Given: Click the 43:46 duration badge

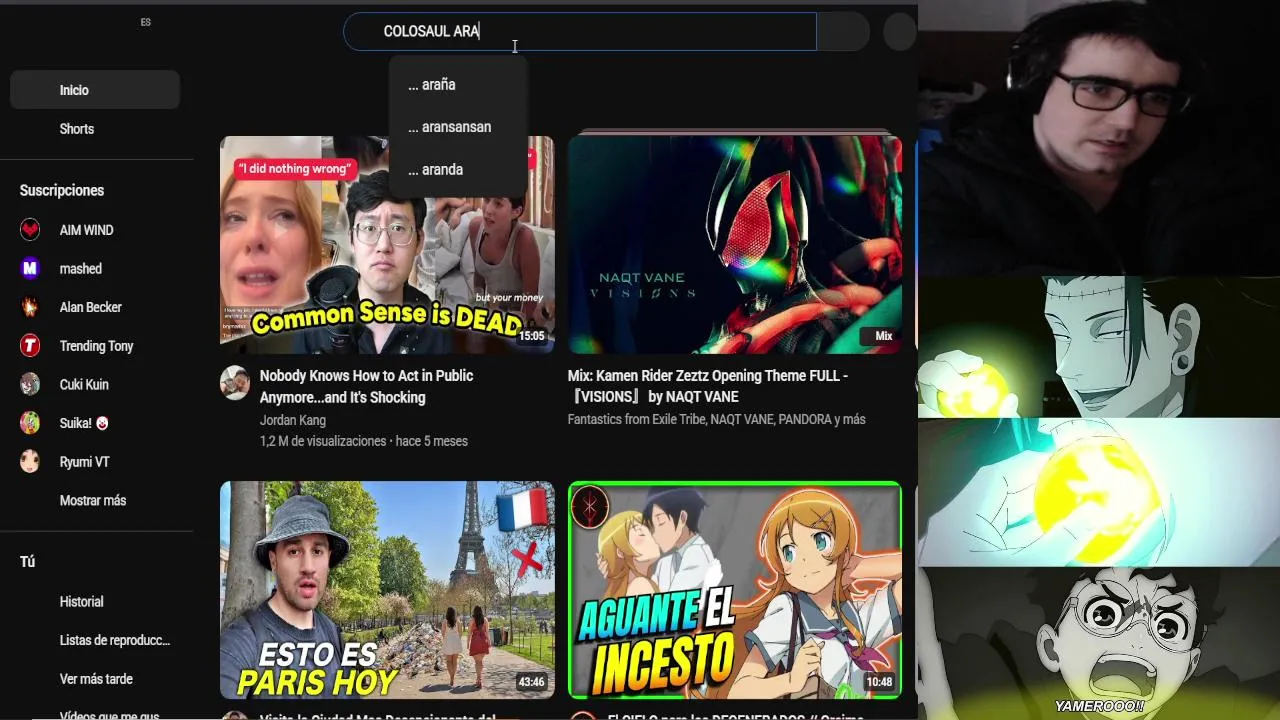Looking at the screenshot, I should [x=531, y=682].
